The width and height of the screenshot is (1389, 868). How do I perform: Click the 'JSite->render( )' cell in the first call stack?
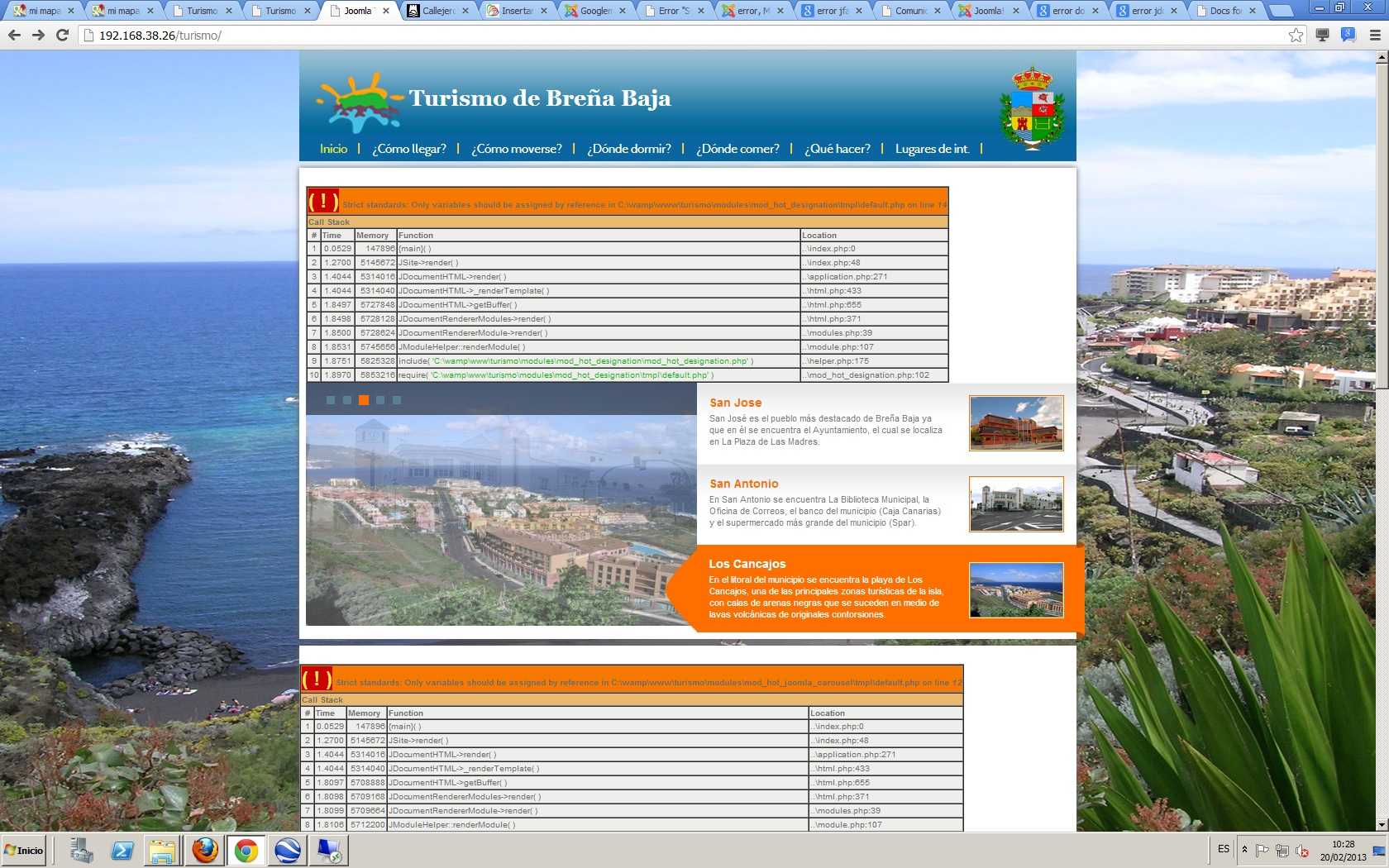(599, 263)
